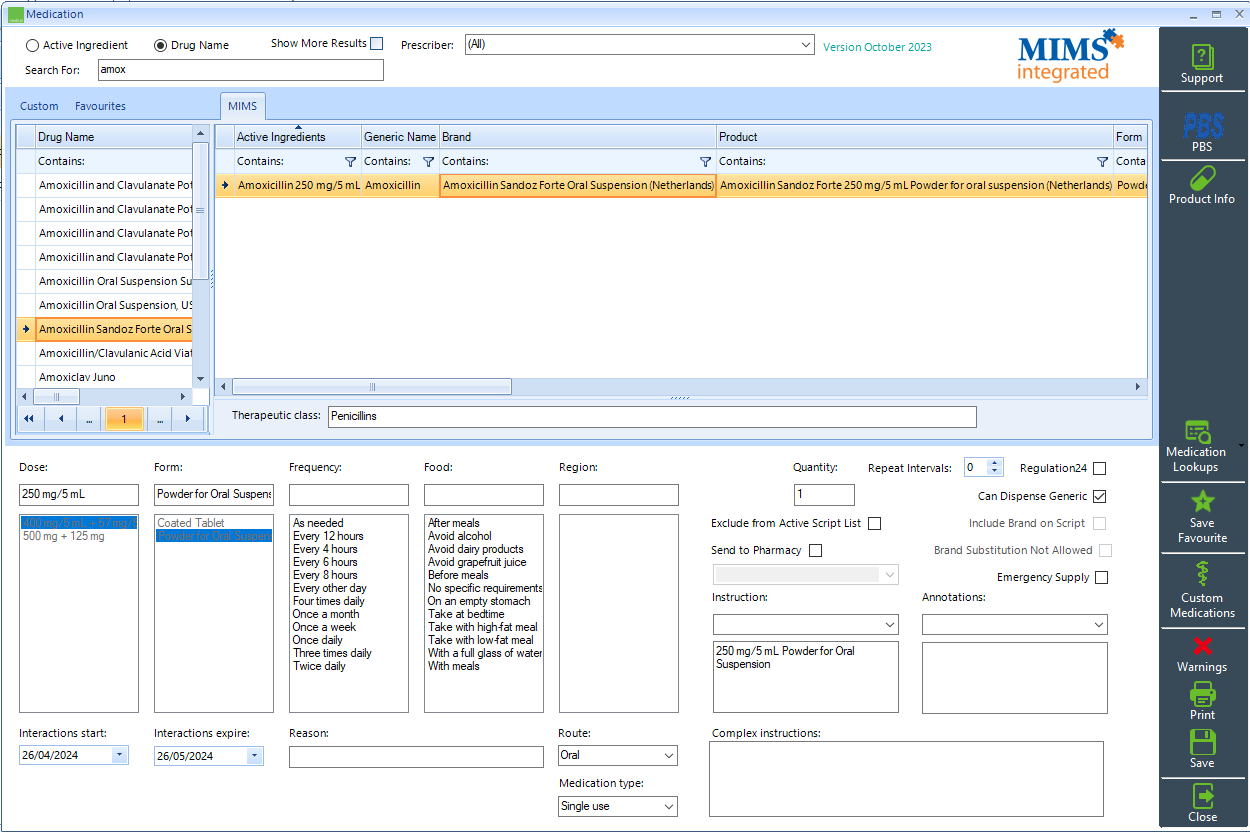Select 'Three times daily' frequency
This screenshot has width=1250, height=832.
click(x=332, y=653)
